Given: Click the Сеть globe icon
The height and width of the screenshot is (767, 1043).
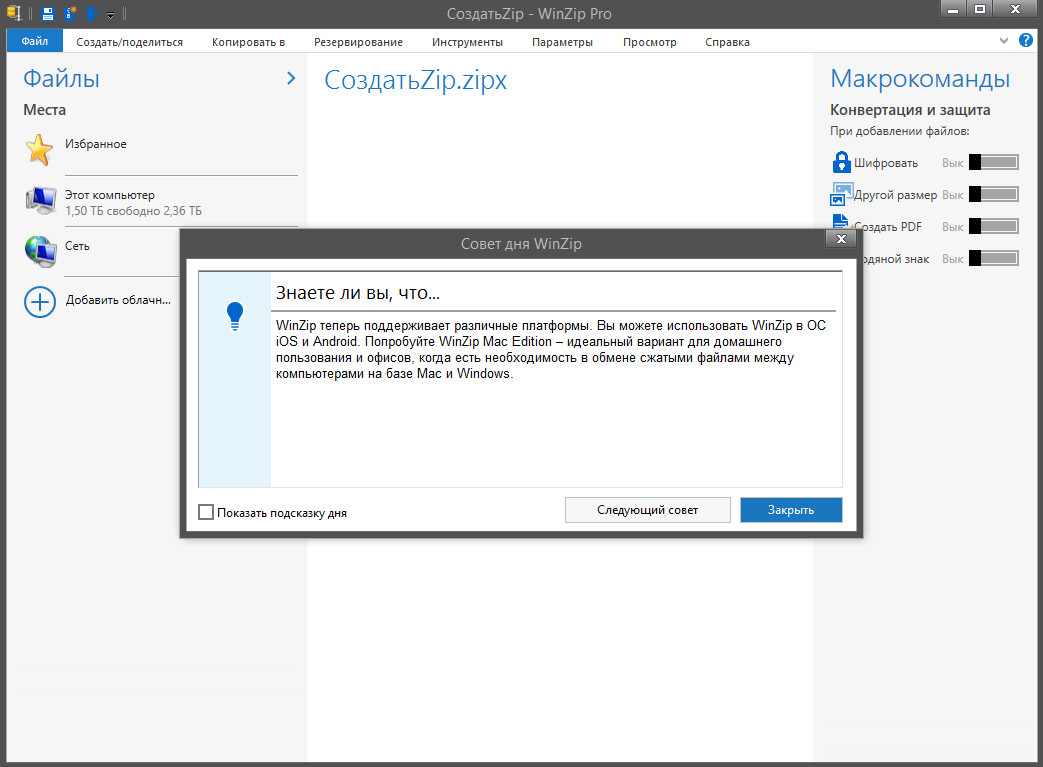Looking at the screenshot, I should point(41,251).
